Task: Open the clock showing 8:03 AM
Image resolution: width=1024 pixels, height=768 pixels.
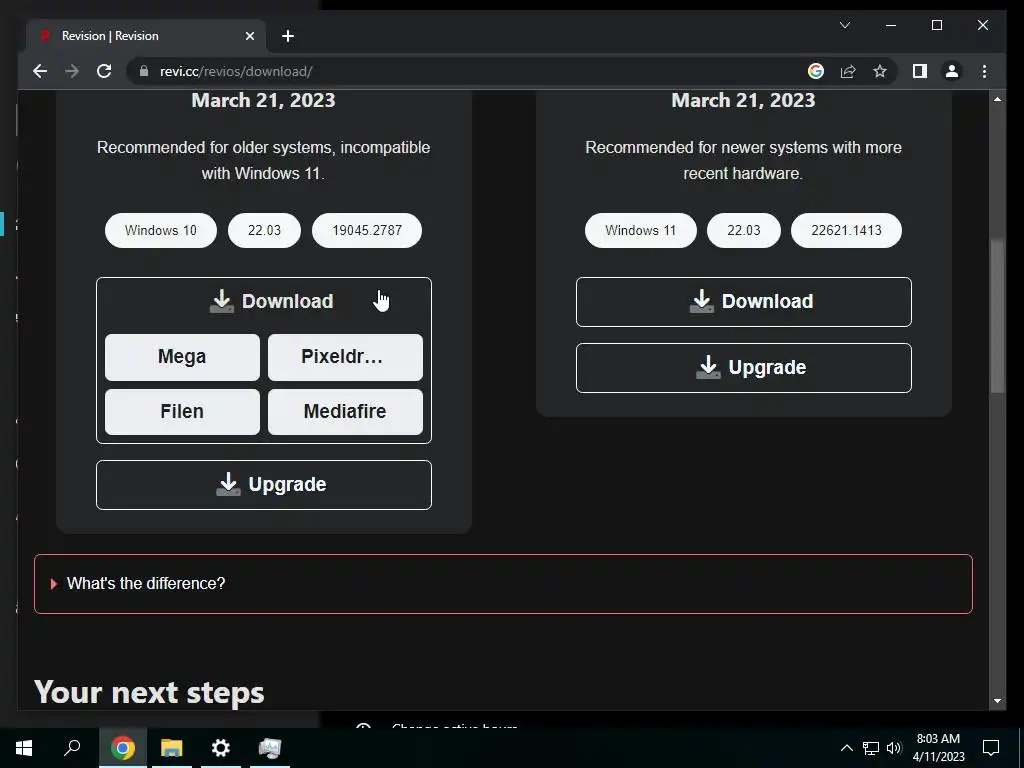Action: (938, 748)
